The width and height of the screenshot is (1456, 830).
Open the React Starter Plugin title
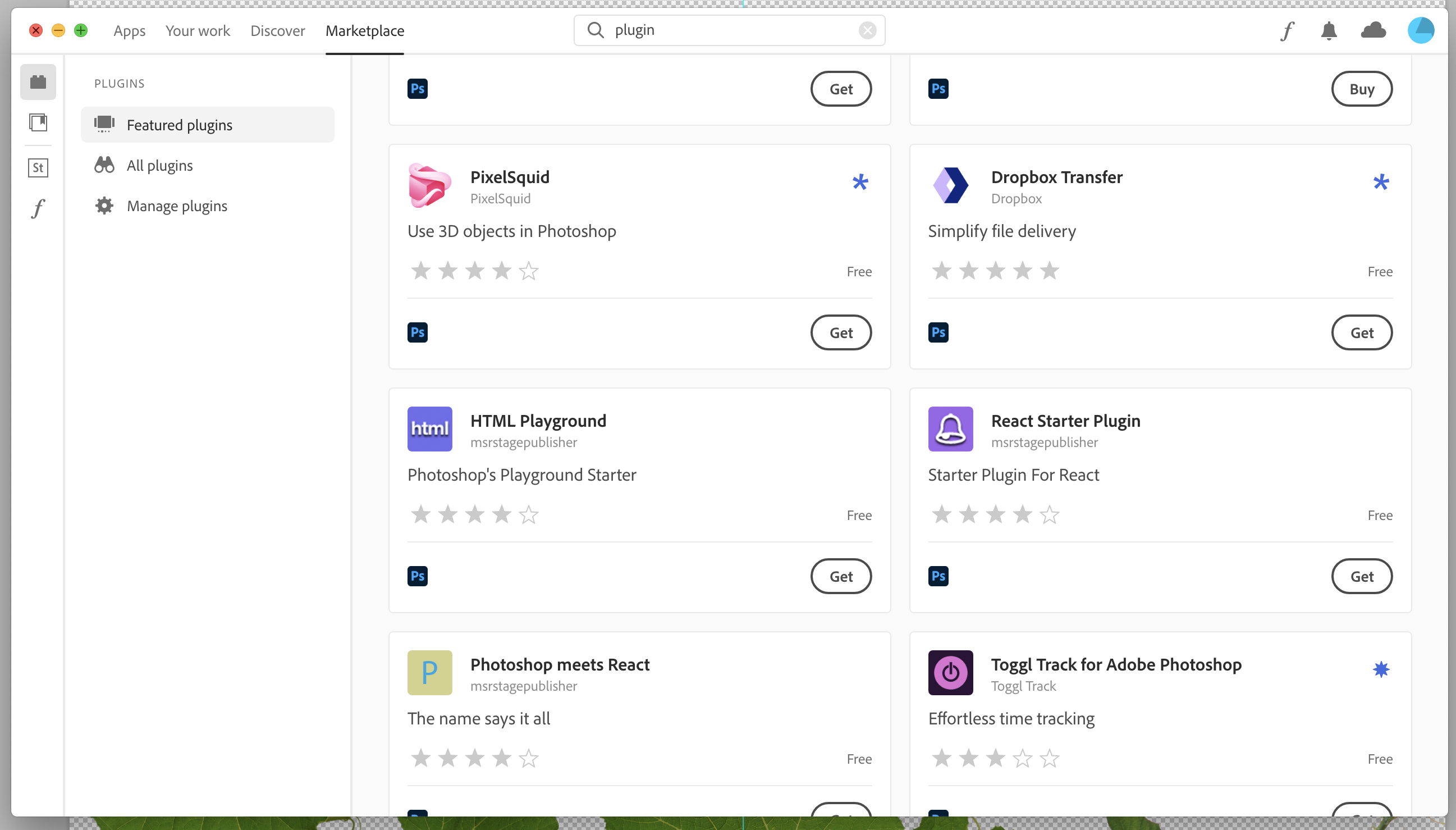(1066, 421)
